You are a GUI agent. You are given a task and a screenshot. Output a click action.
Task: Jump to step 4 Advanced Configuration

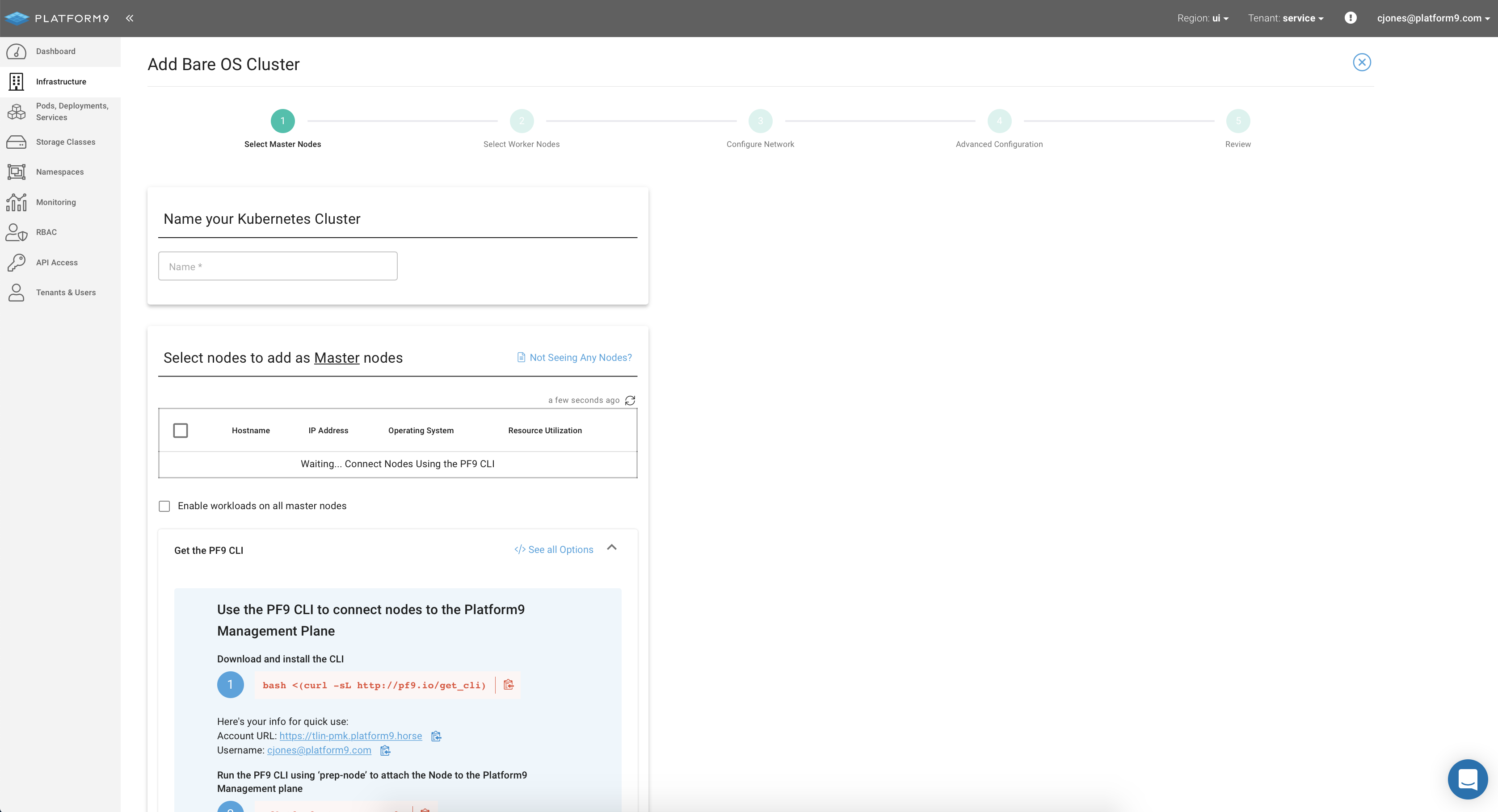pos(999,121)
